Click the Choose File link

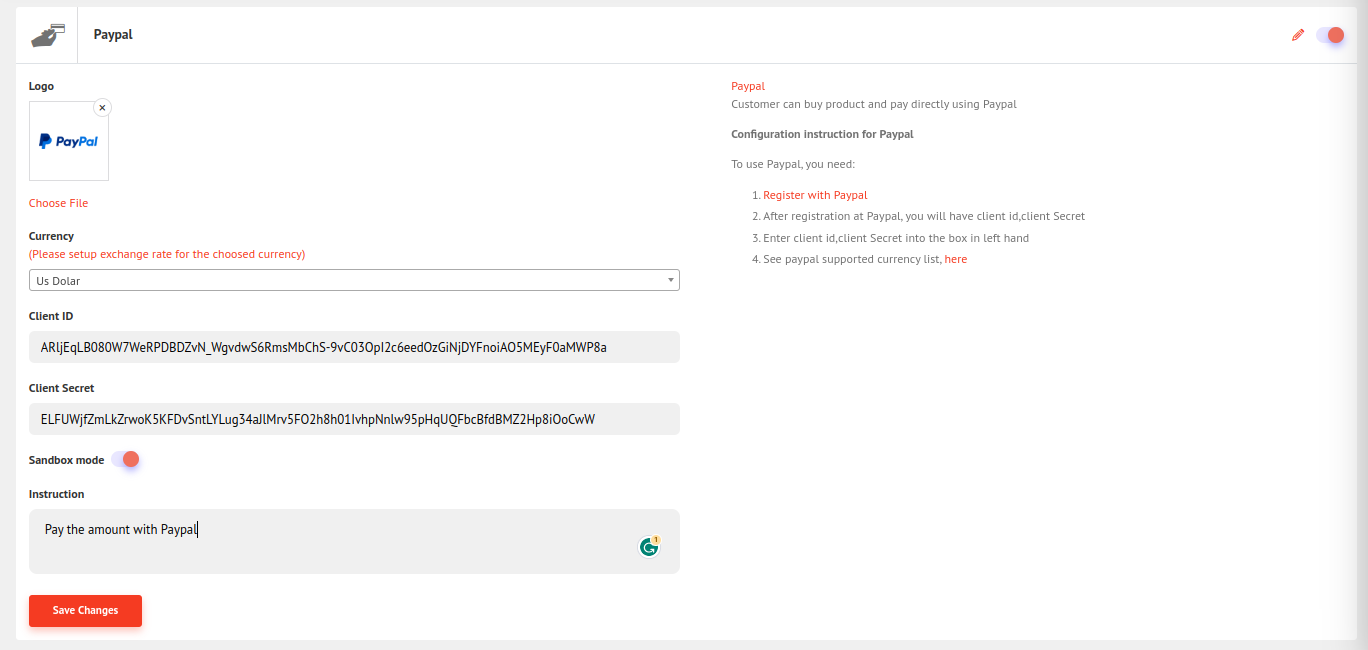click(58, 203)
